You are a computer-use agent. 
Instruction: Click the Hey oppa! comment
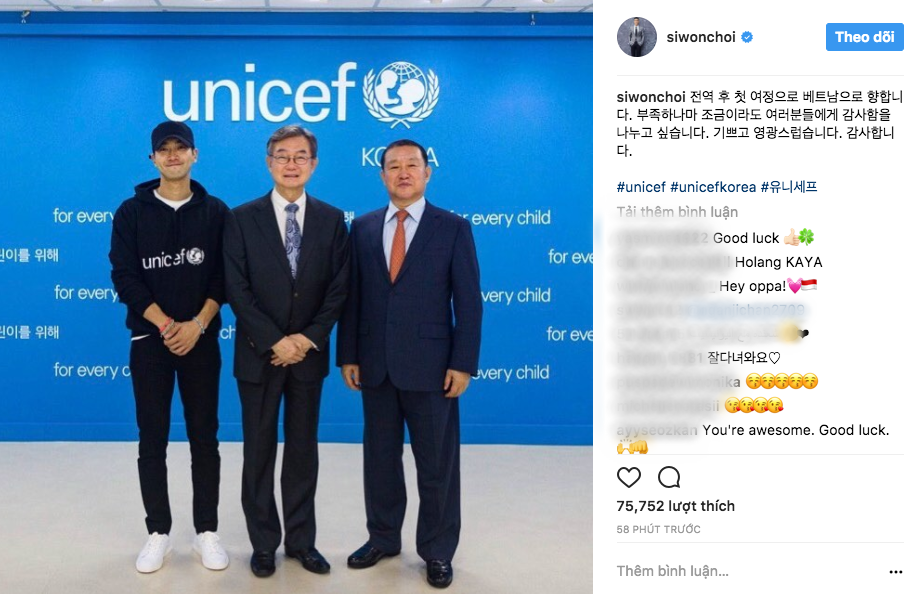click(752, 286)
